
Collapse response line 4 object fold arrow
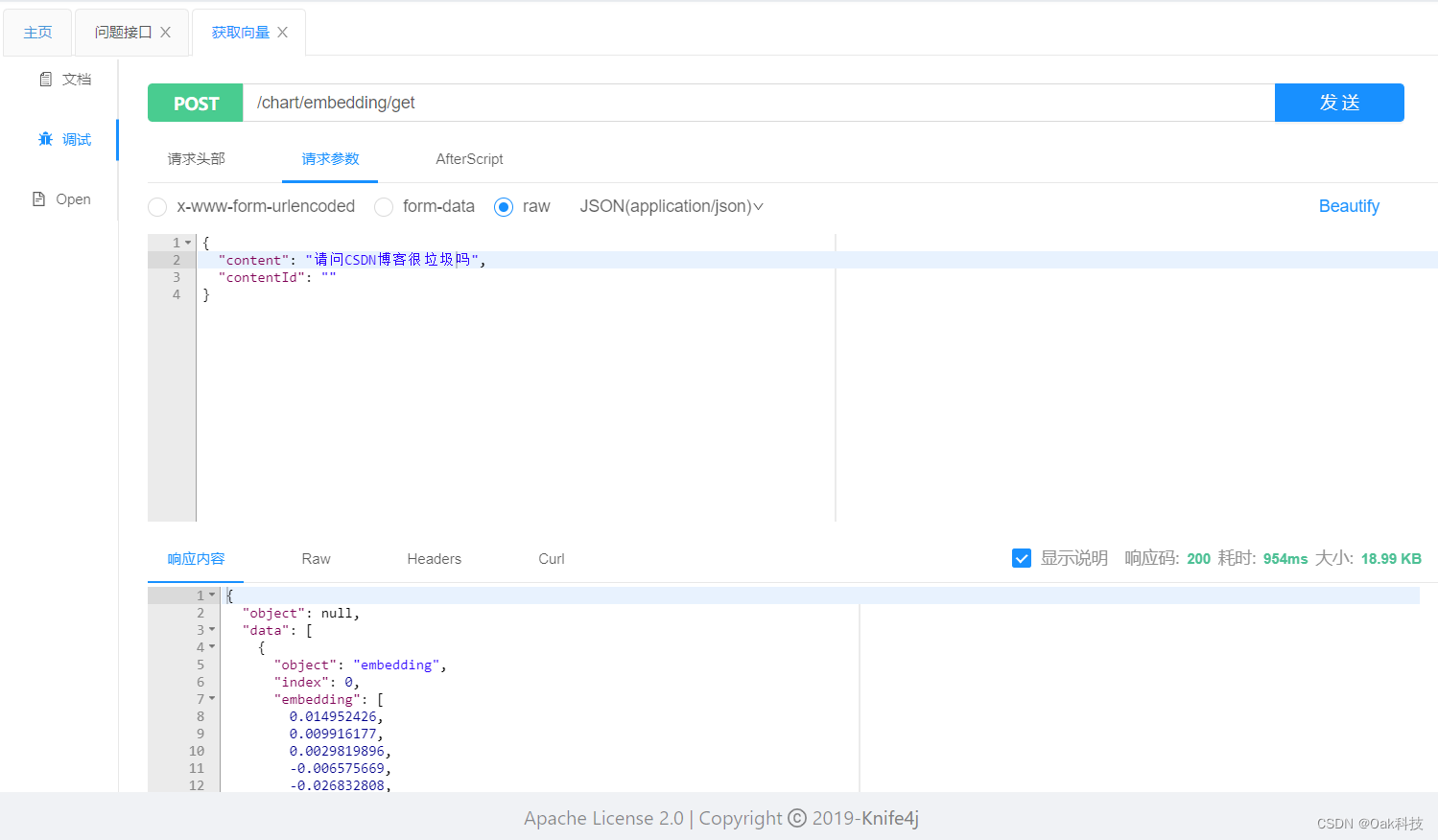coord(212,647)
